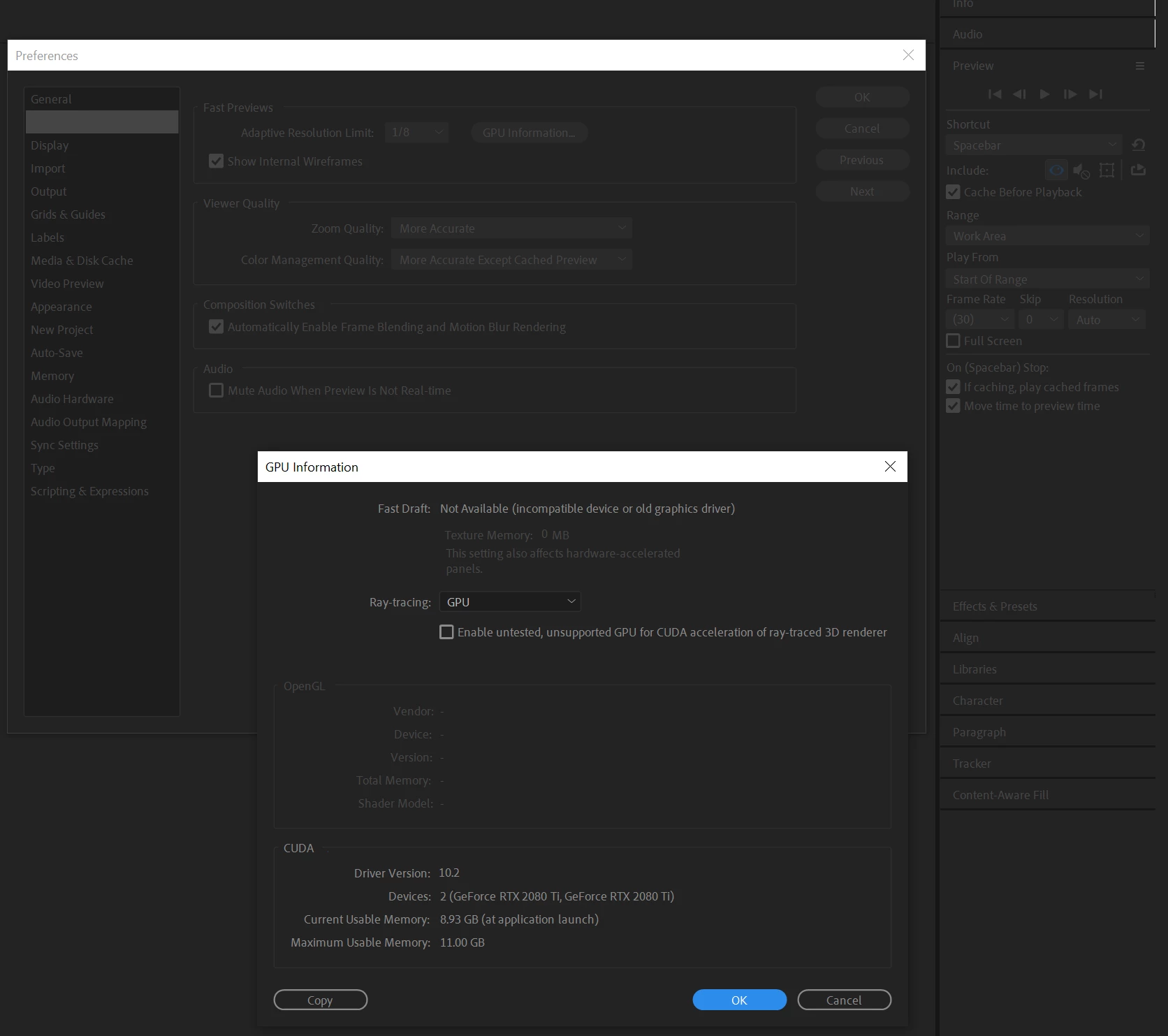Expand the Effects & Presets panel
This screenshot has width=1168, height=1036.
(1047, 606)
